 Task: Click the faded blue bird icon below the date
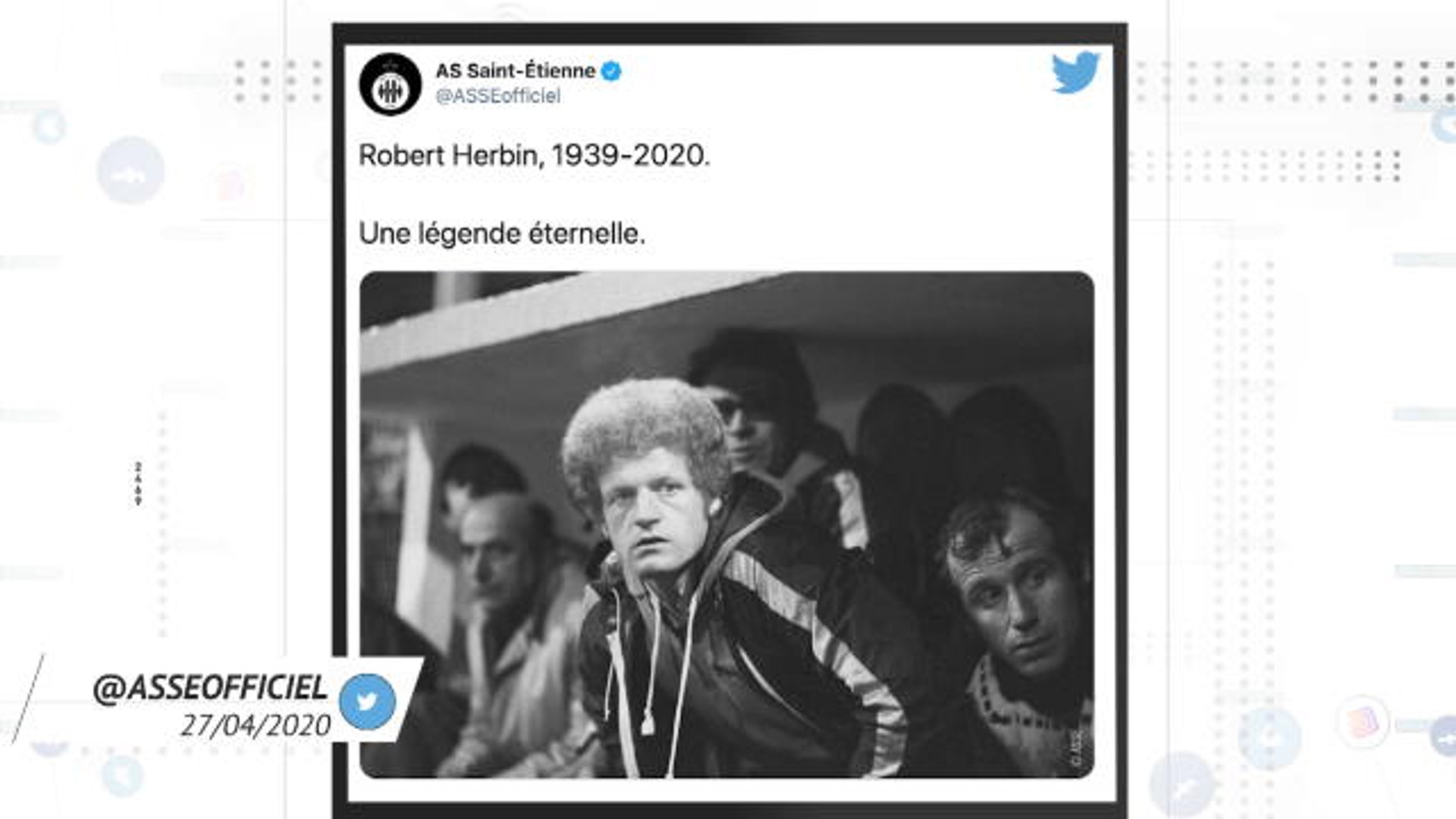point(121,775)
